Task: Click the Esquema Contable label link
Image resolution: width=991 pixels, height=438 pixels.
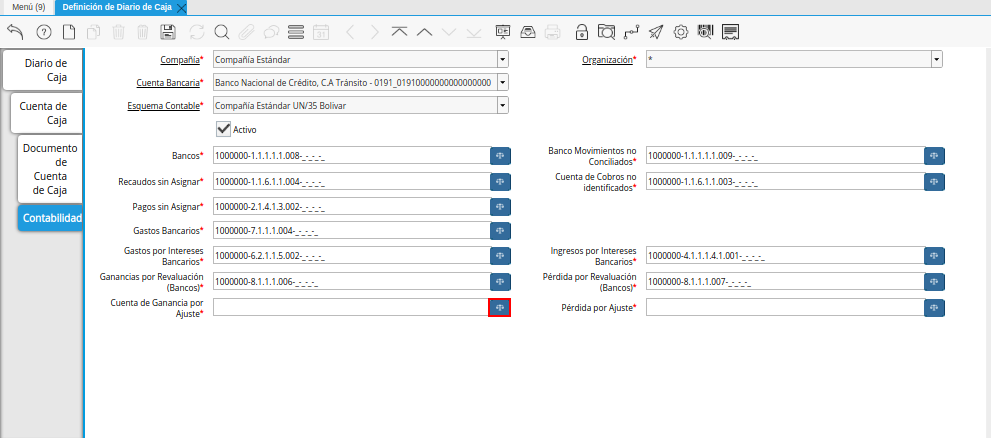Action: pyautogui.click(x=163, y=106)
